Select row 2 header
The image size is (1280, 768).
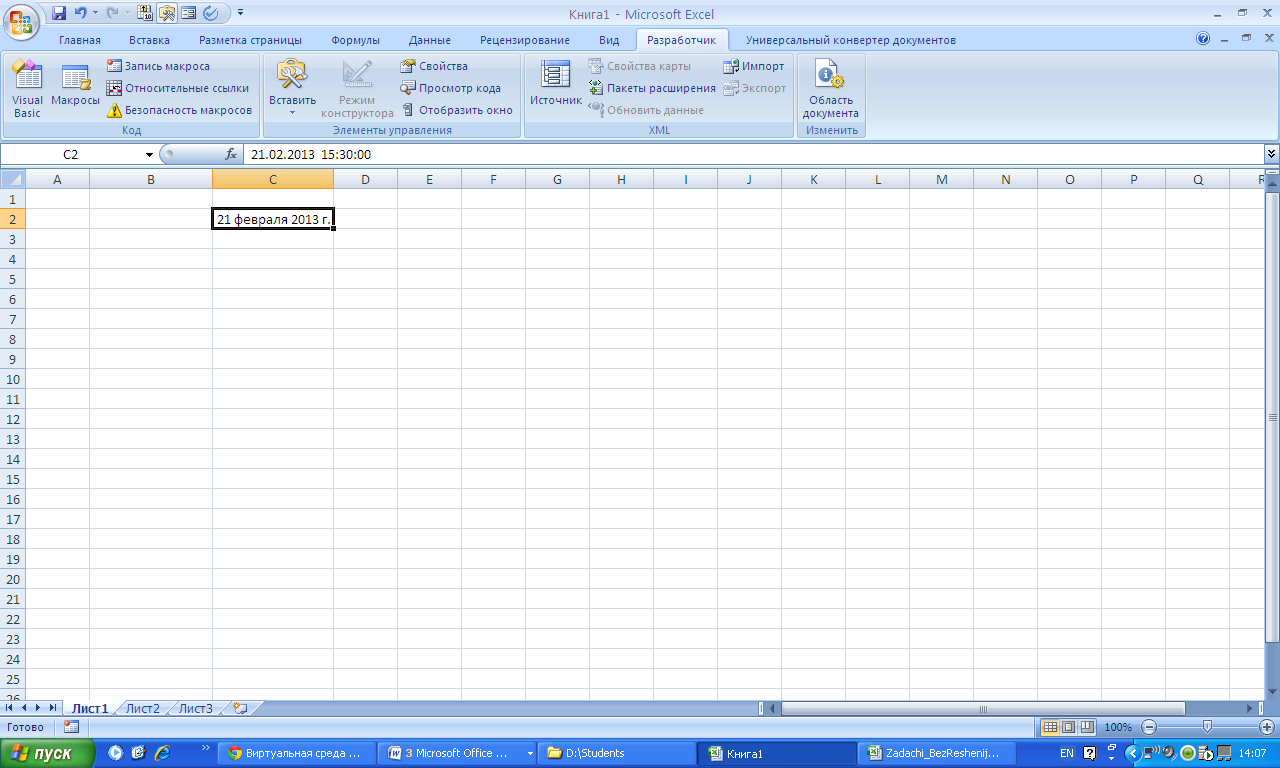(12, 219)
